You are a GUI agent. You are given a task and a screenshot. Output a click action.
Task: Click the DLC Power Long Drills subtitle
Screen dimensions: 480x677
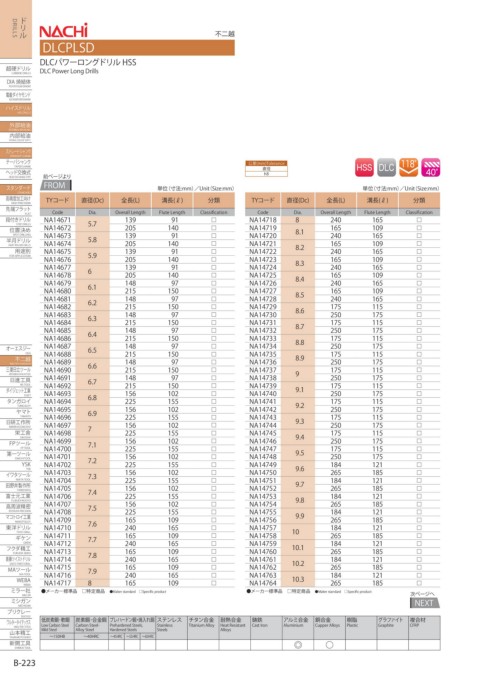click(x=69, y=71)
